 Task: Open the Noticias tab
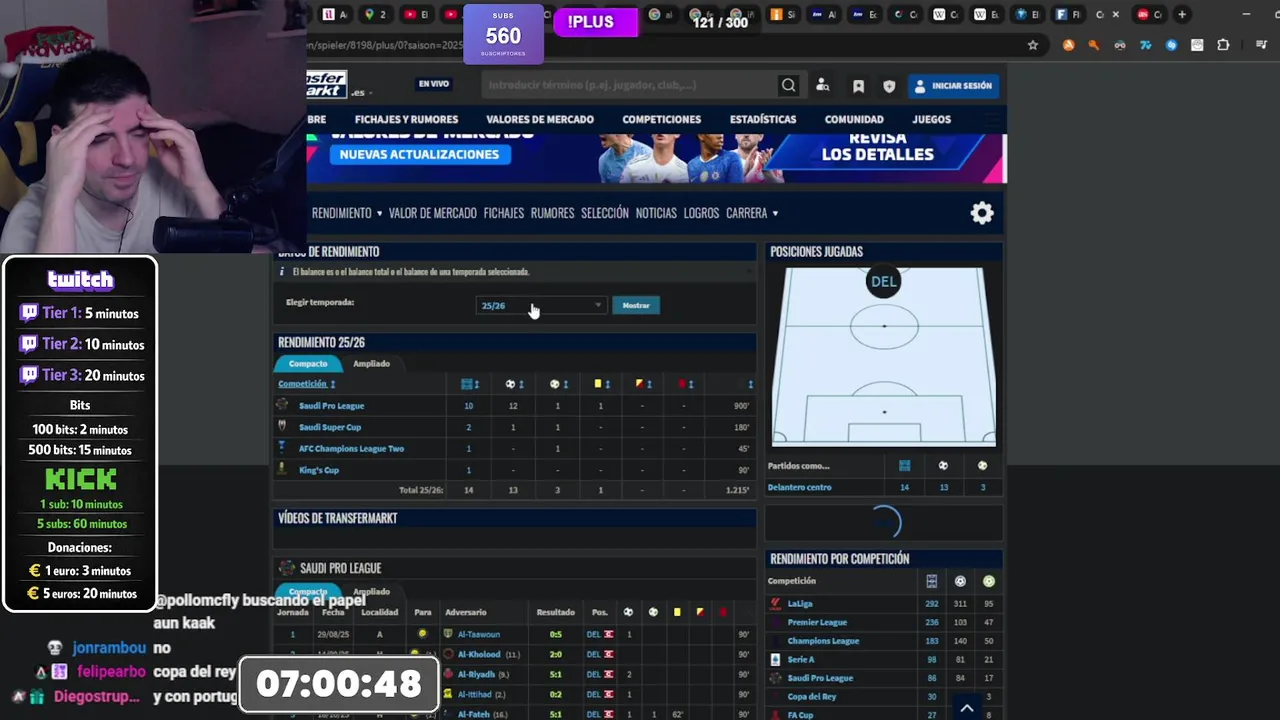coord(656,213)
